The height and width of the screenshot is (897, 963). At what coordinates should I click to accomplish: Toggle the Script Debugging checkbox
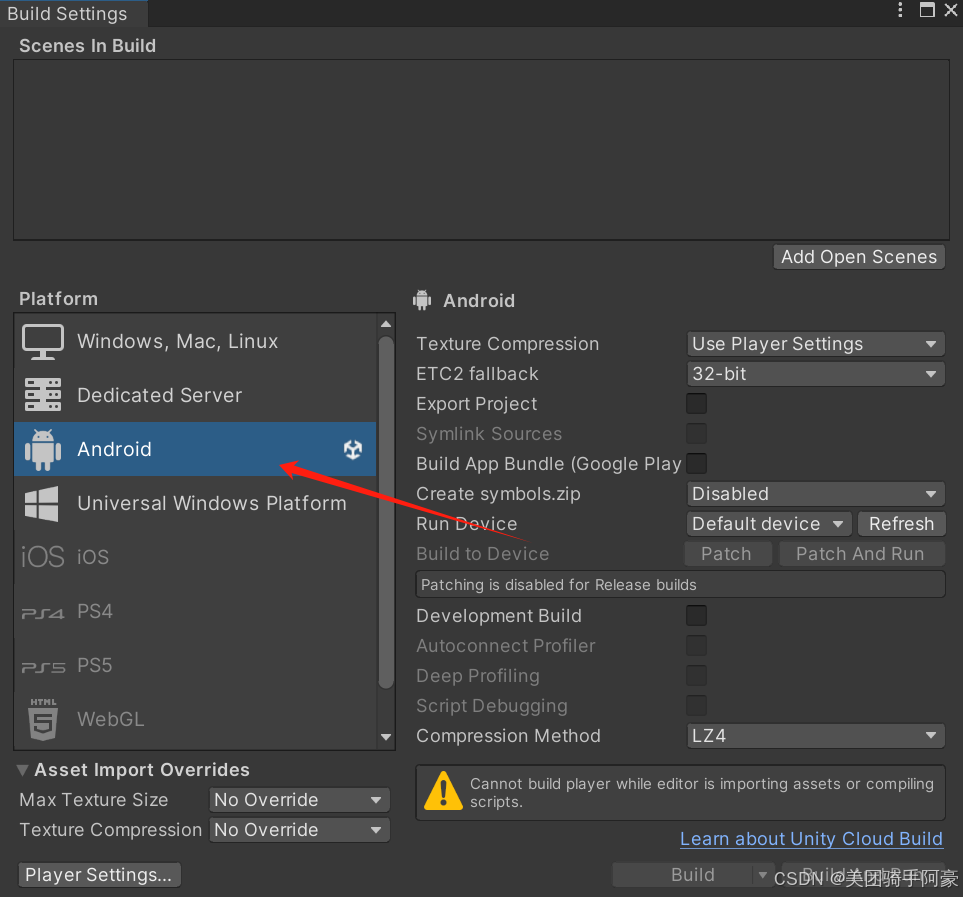point(696,705)
